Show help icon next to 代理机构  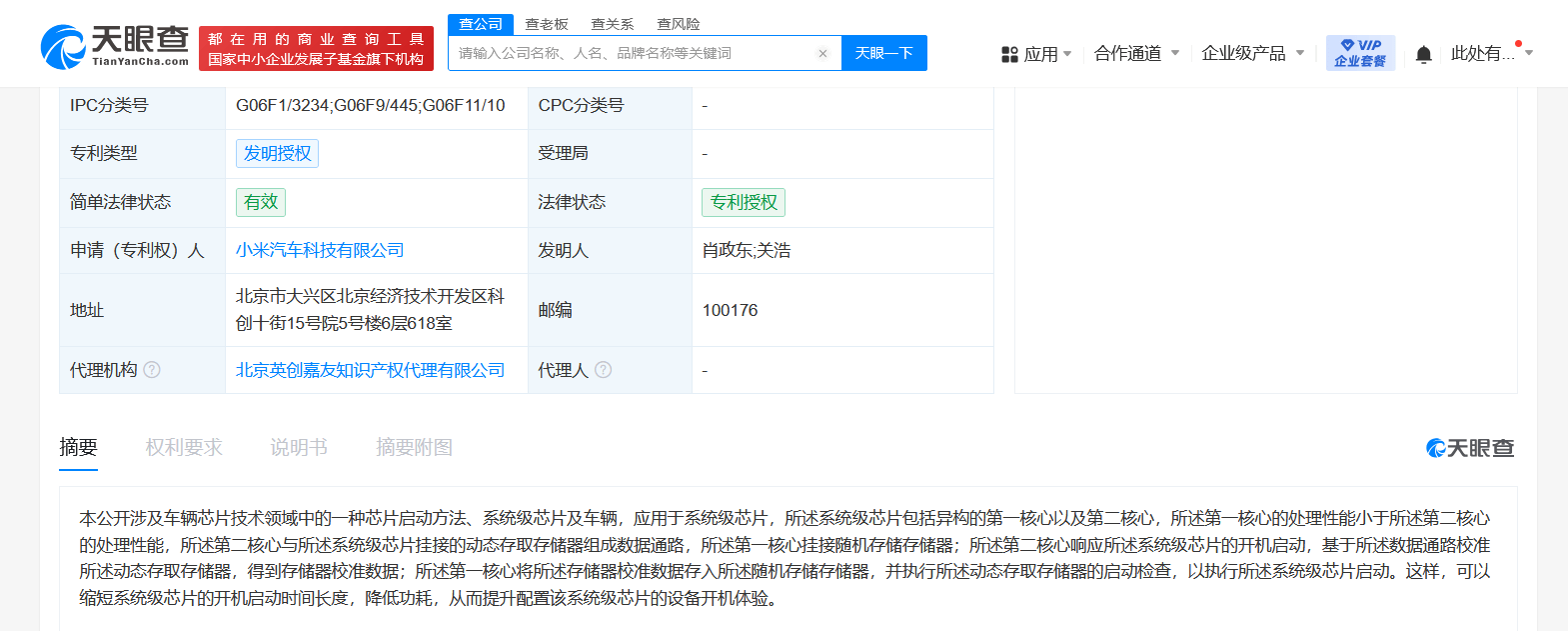[x=152, y=370]
